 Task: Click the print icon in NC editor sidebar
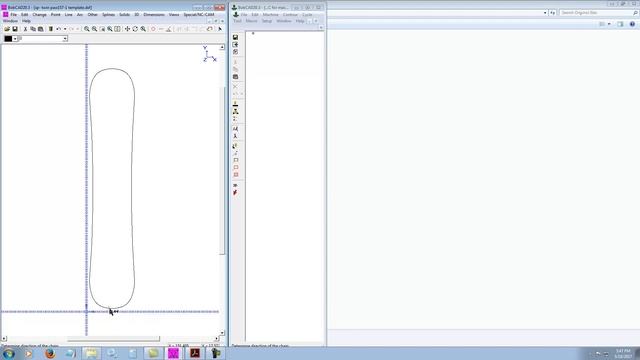(x=236, y=77)
